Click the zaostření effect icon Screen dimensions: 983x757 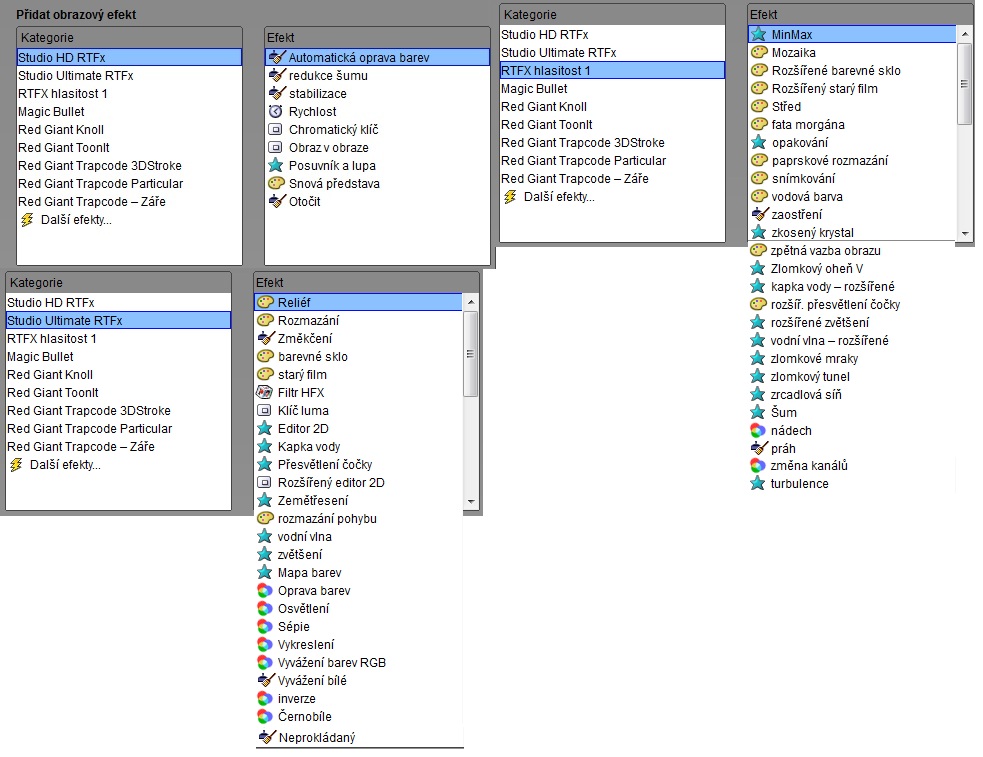click(x=760, y=214)
